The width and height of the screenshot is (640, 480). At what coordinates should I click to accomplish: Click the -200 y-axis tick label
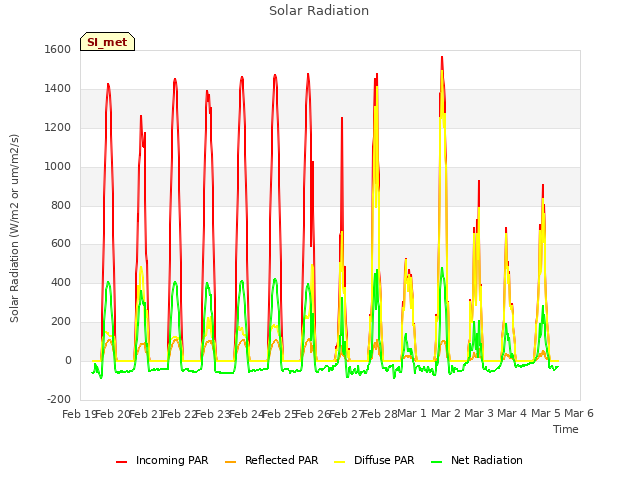[59, 399]
